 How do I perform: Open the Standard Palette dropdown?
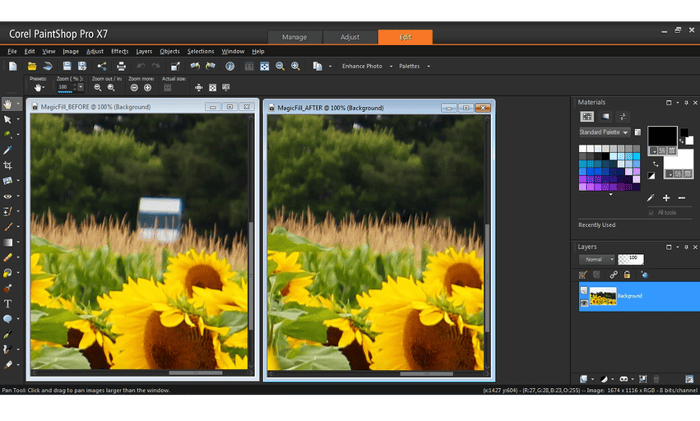pyautogui.click(x=604, y=132)
